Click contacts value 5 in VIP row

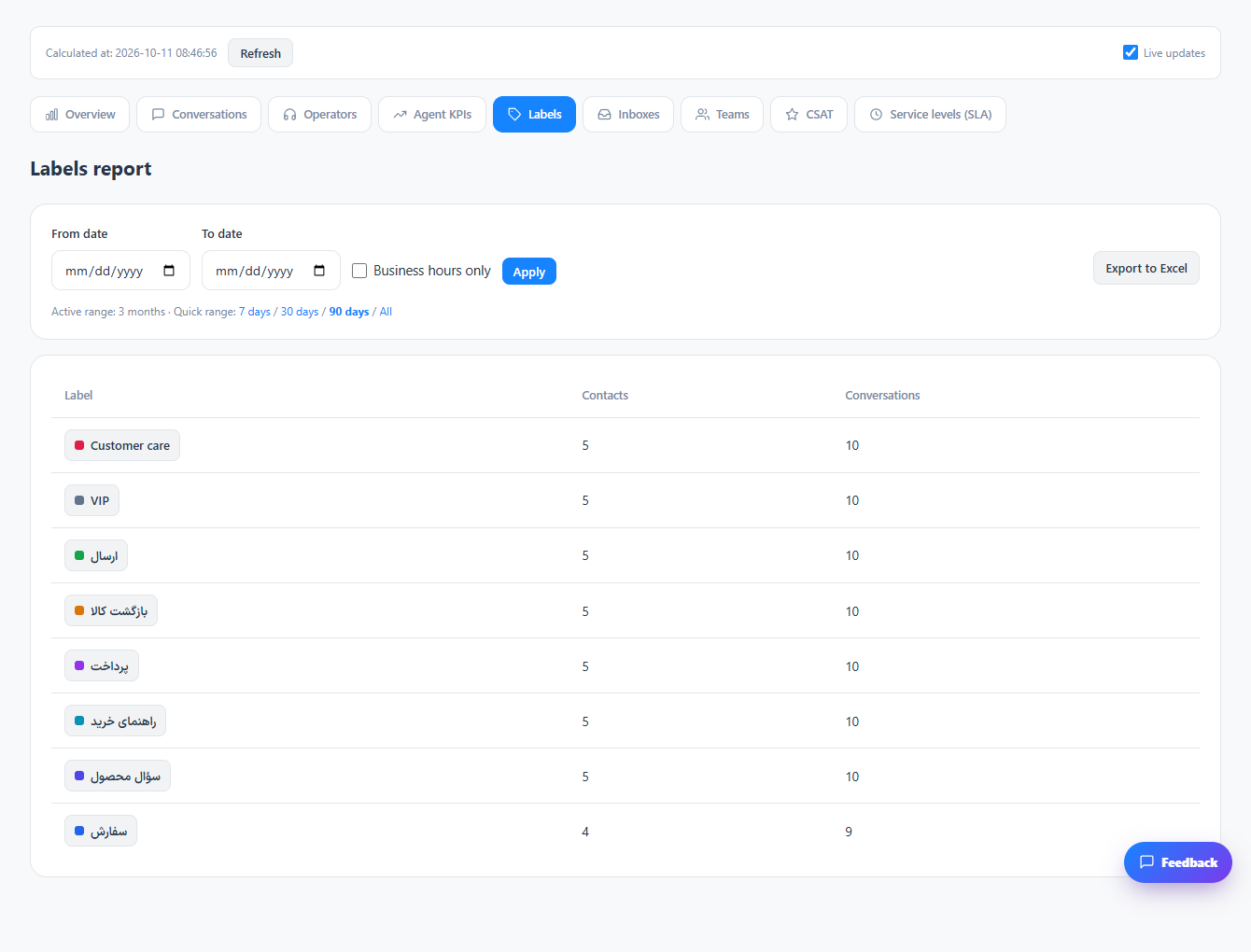[x=585, y=500]
